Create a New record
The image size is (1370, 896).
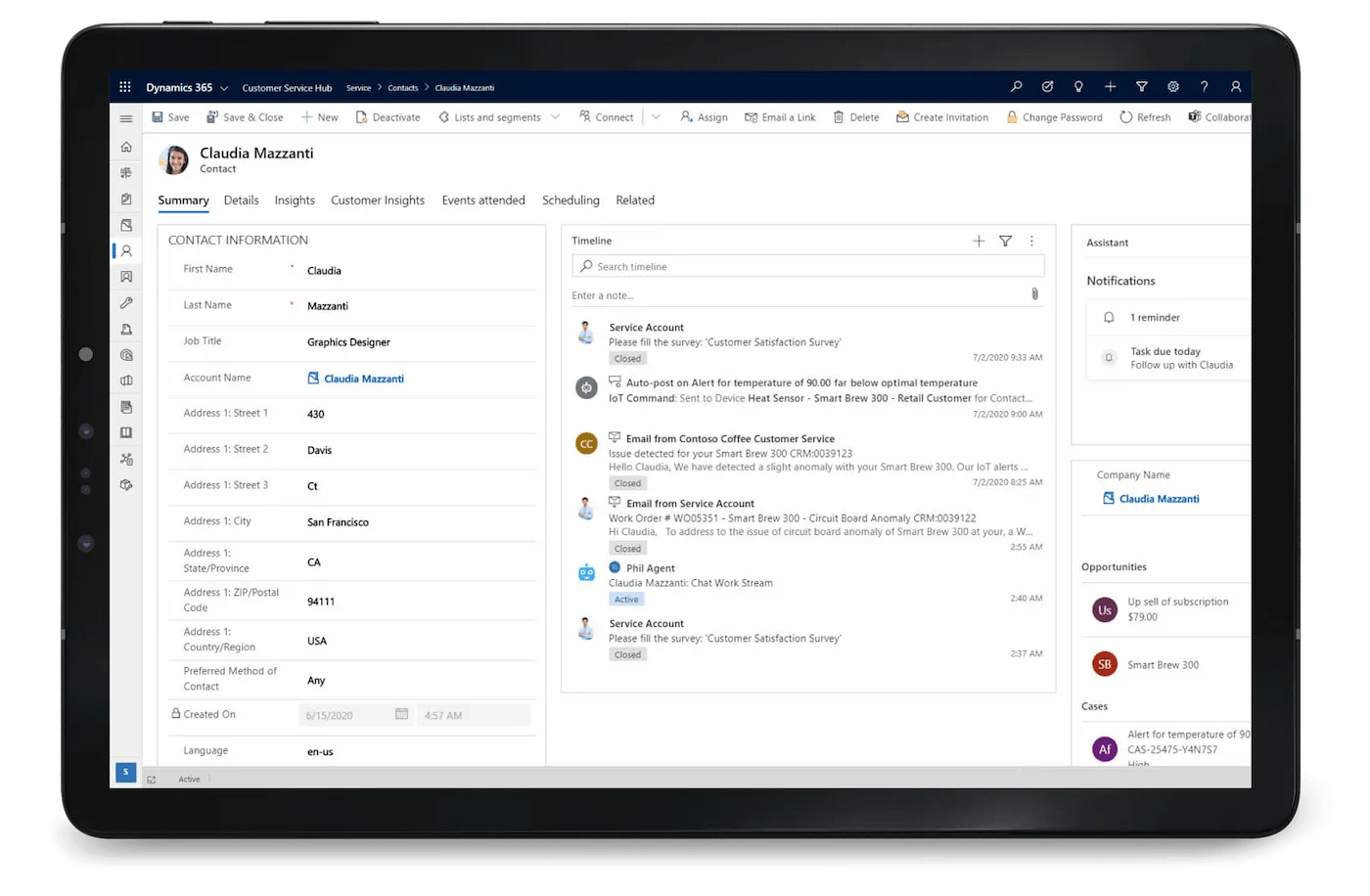319,117
